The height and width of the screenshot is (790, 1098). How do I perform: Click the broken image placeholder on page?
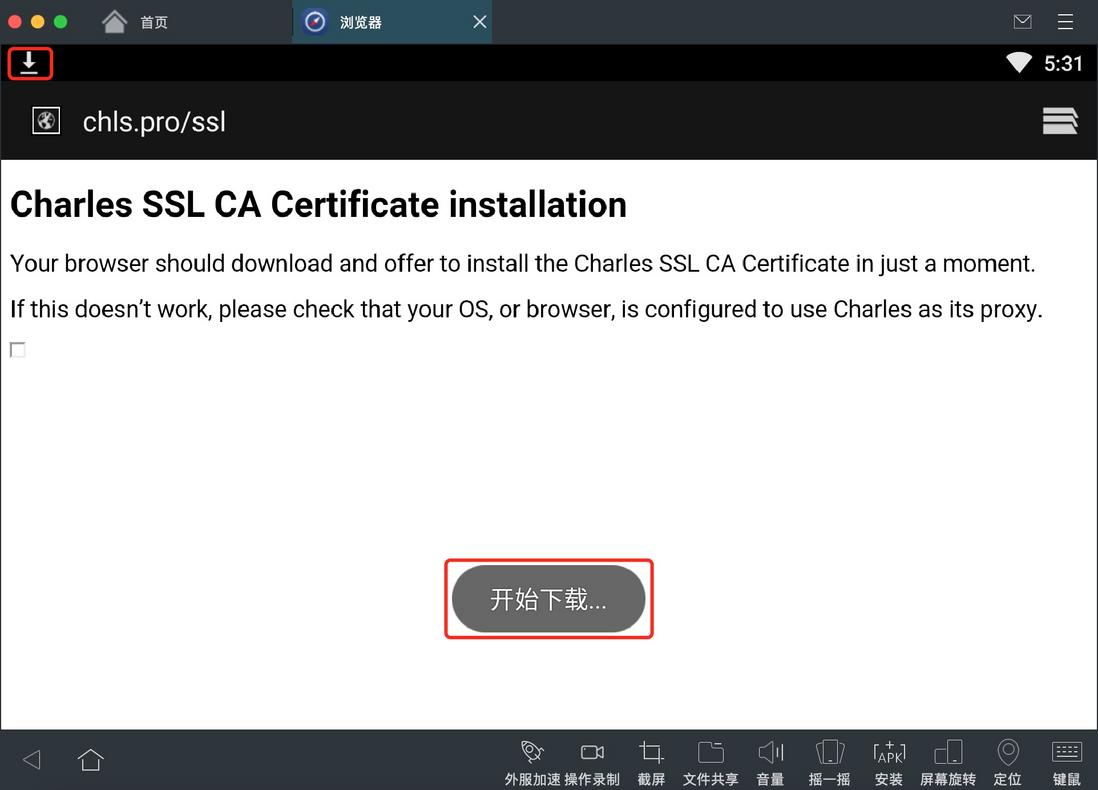click(18, 349)
